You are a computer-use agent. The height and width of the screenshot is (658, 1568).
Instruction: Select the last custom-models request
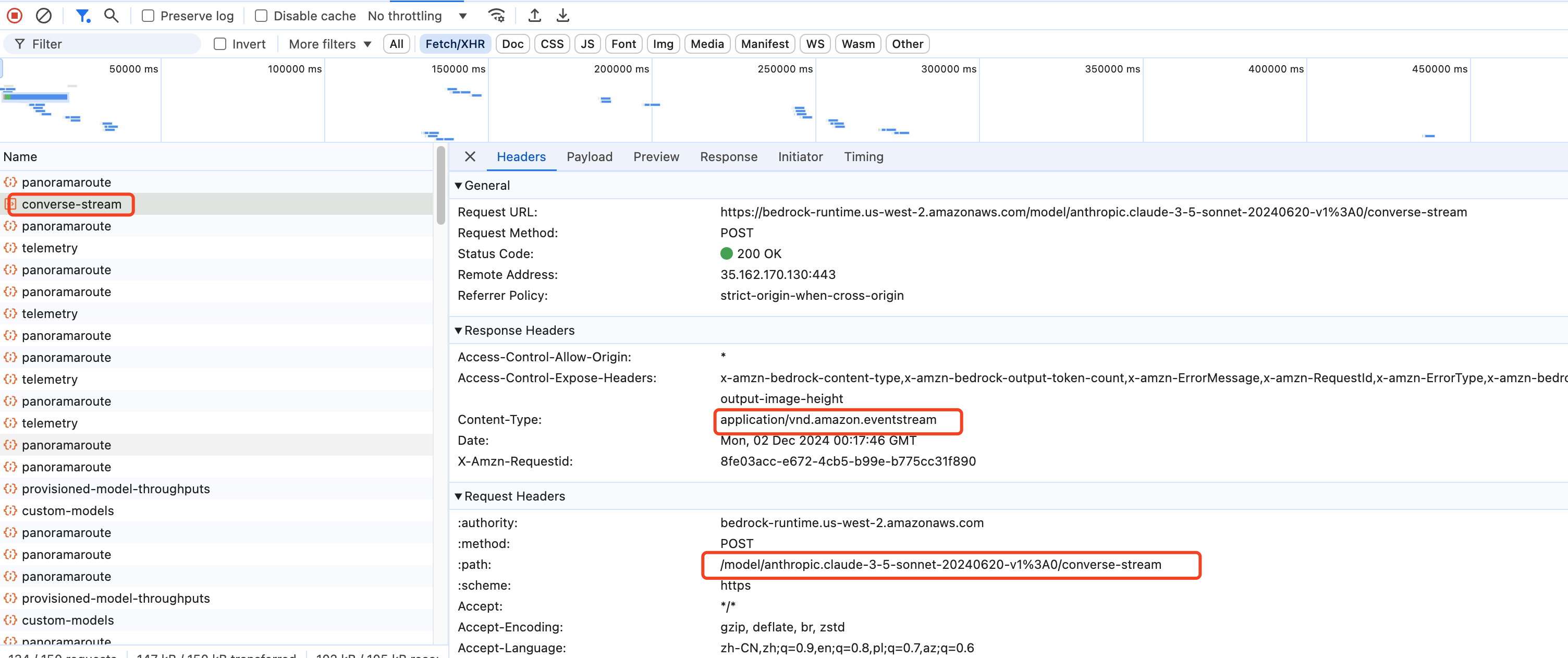216,620
